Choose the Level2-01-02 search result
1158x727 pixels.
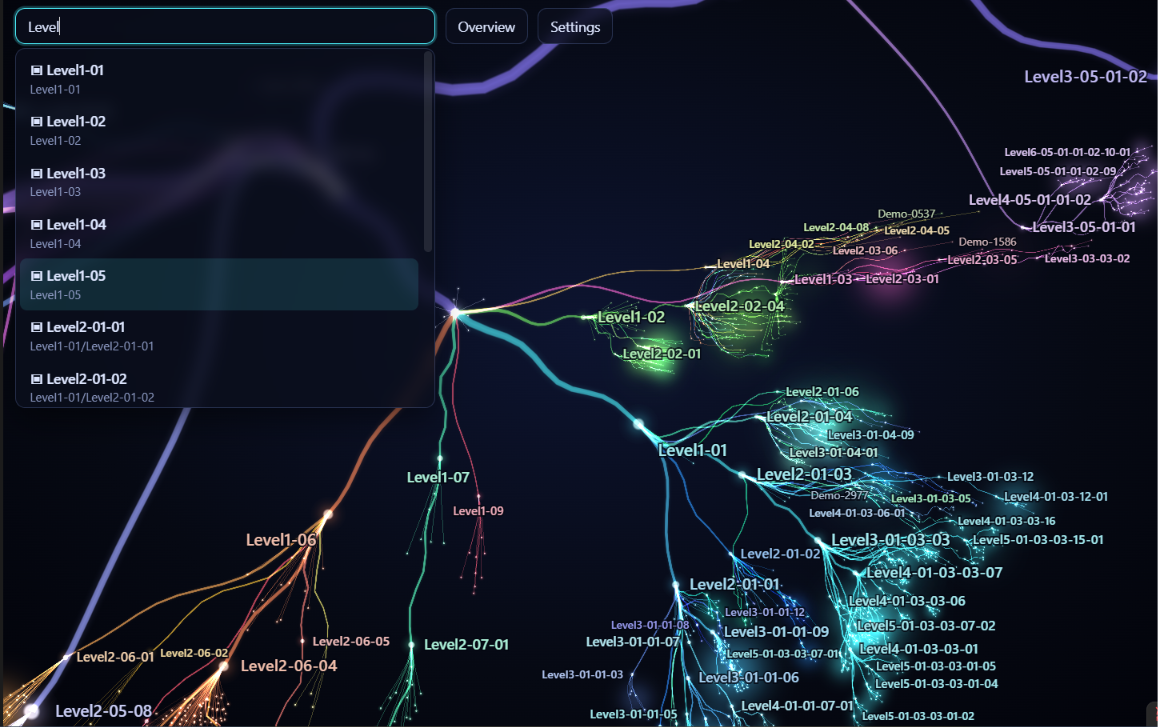(219, 386)
